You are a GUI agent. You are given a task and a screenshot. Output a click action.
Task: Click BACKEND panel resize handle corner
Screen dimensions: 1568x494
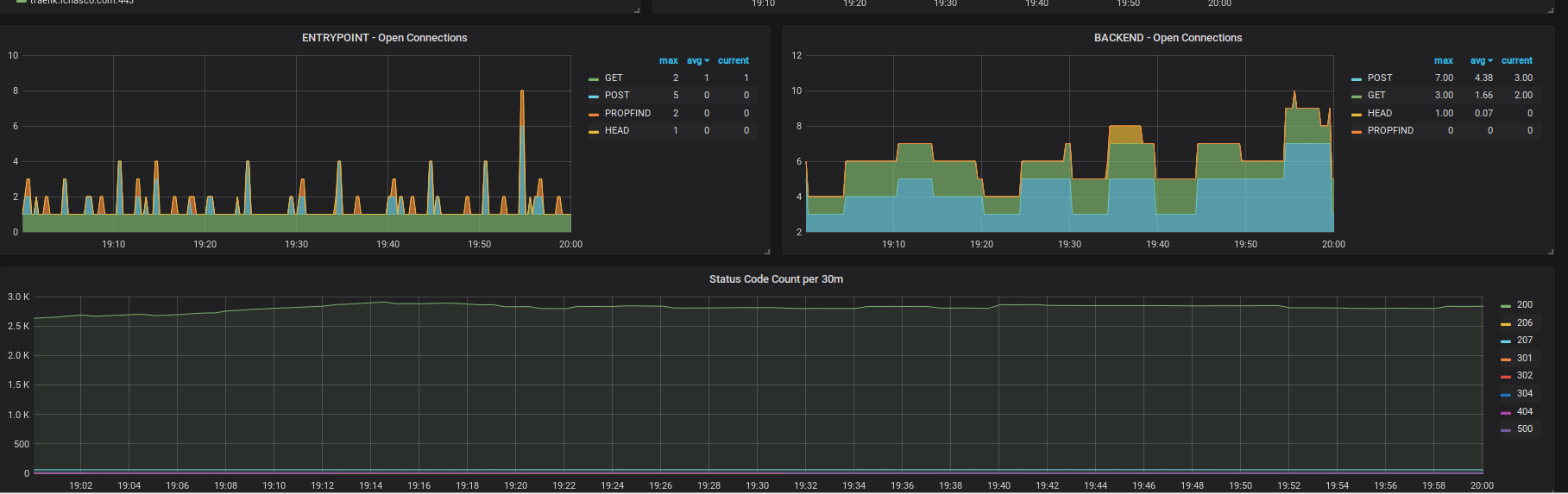point(1551,252)
